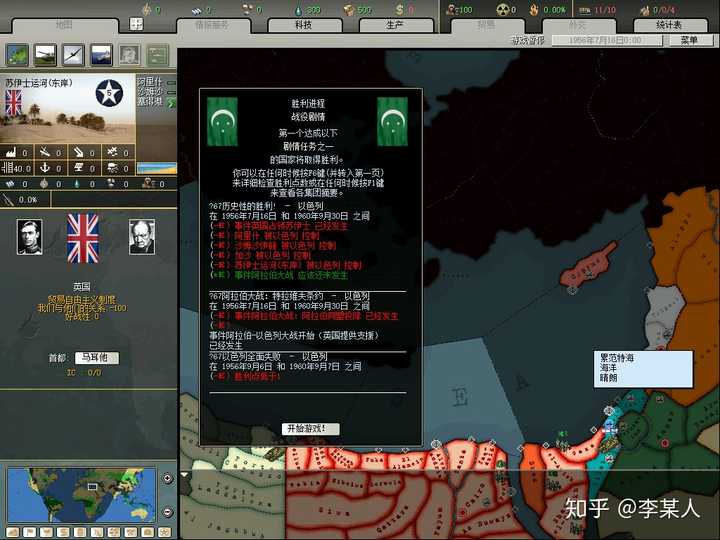Open the 统计表 statistics tab
720x540 pixels.
(x=669, y=25)
